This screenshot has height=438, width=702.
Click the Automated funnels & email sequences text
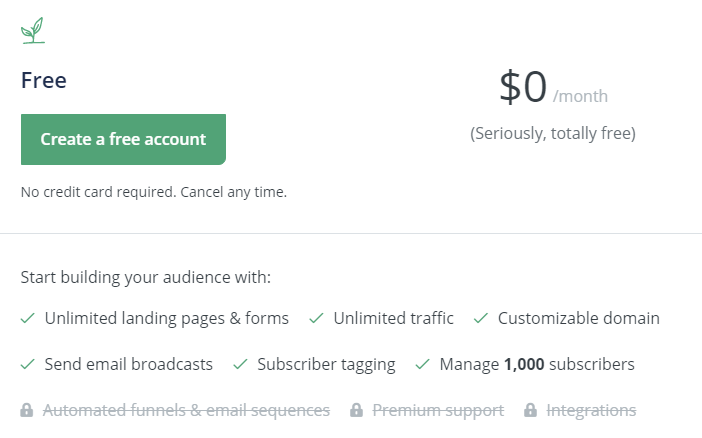pos(187,410)
